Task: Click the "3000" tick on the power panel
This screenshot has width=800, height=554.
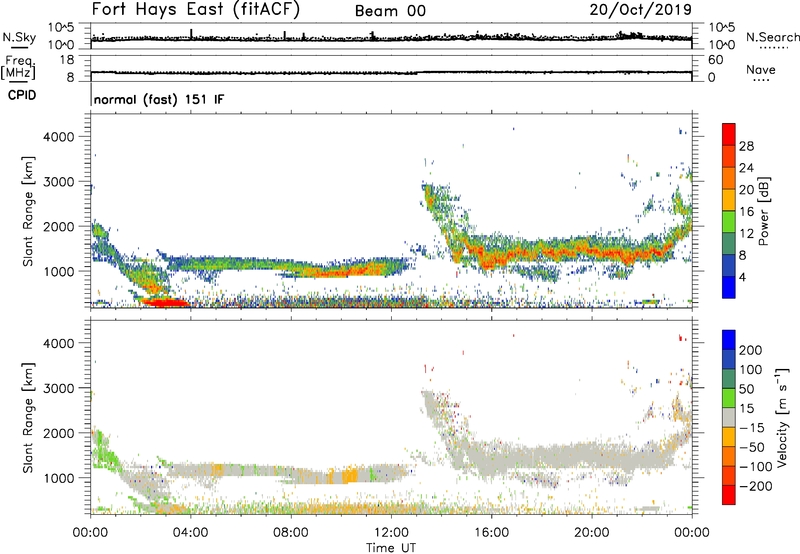Action: click(59, 182)
